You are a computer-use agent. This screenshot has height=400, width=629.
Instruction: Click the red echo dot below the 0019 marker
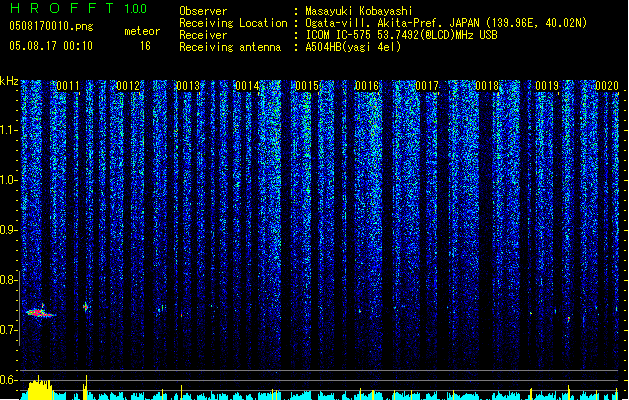click(x=568, y=319)
